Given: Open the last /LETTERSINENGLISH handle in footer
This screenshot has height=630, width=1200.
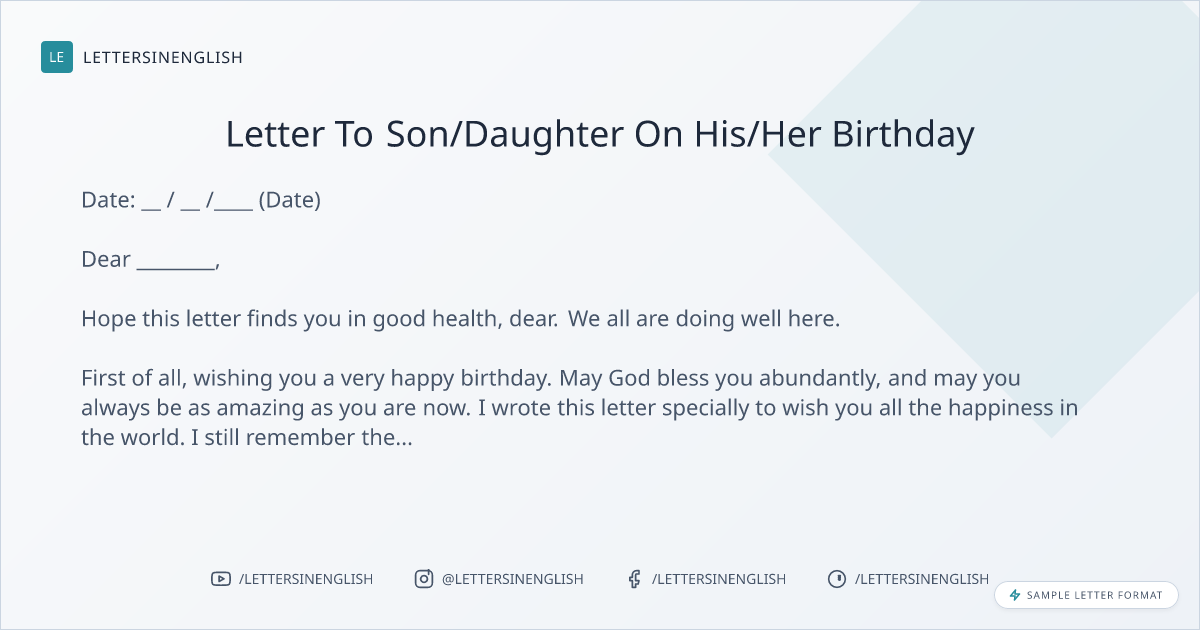Looking at the screenshot, I should [921, 579].
